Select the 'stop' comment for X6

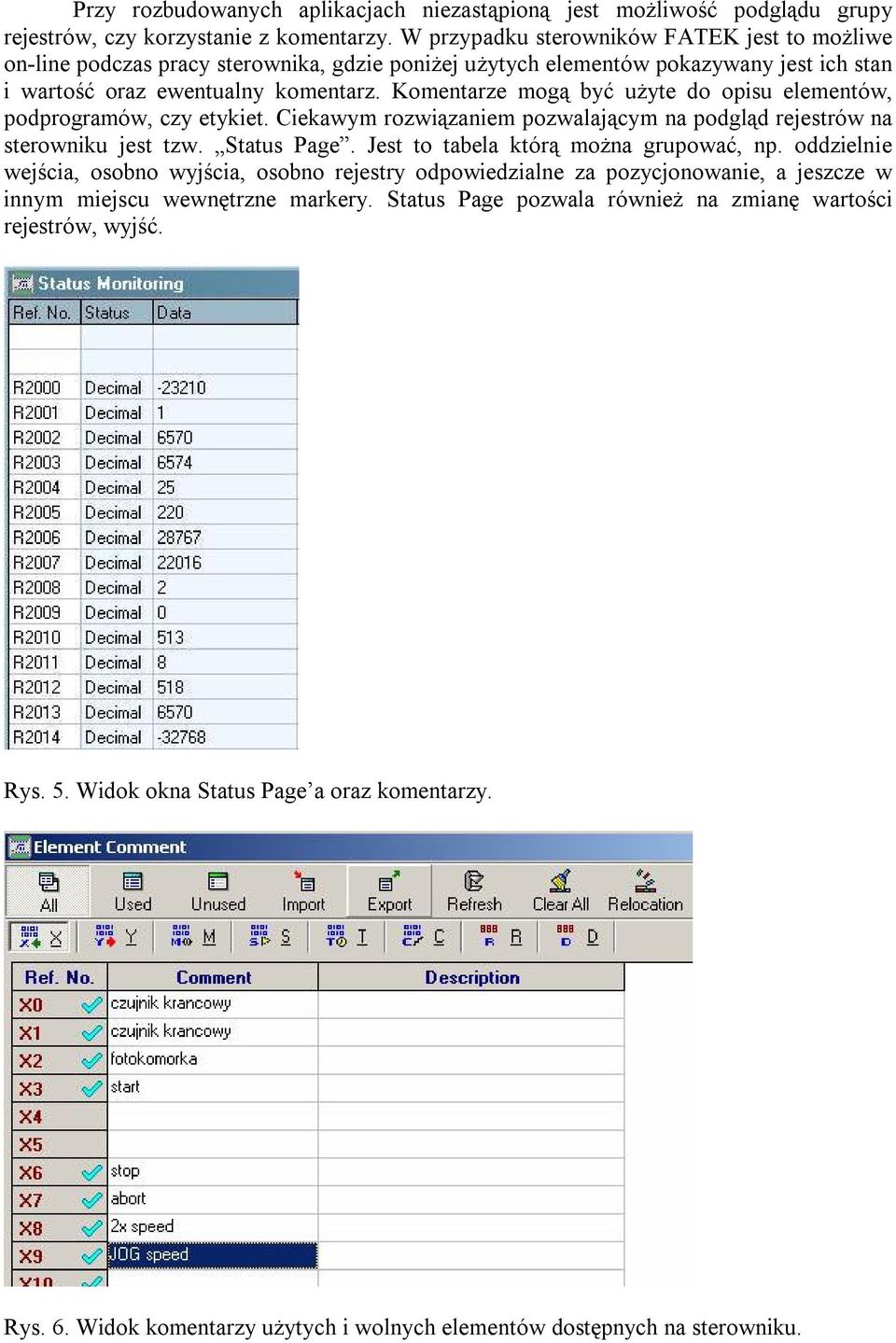(x=213, y=1171)
